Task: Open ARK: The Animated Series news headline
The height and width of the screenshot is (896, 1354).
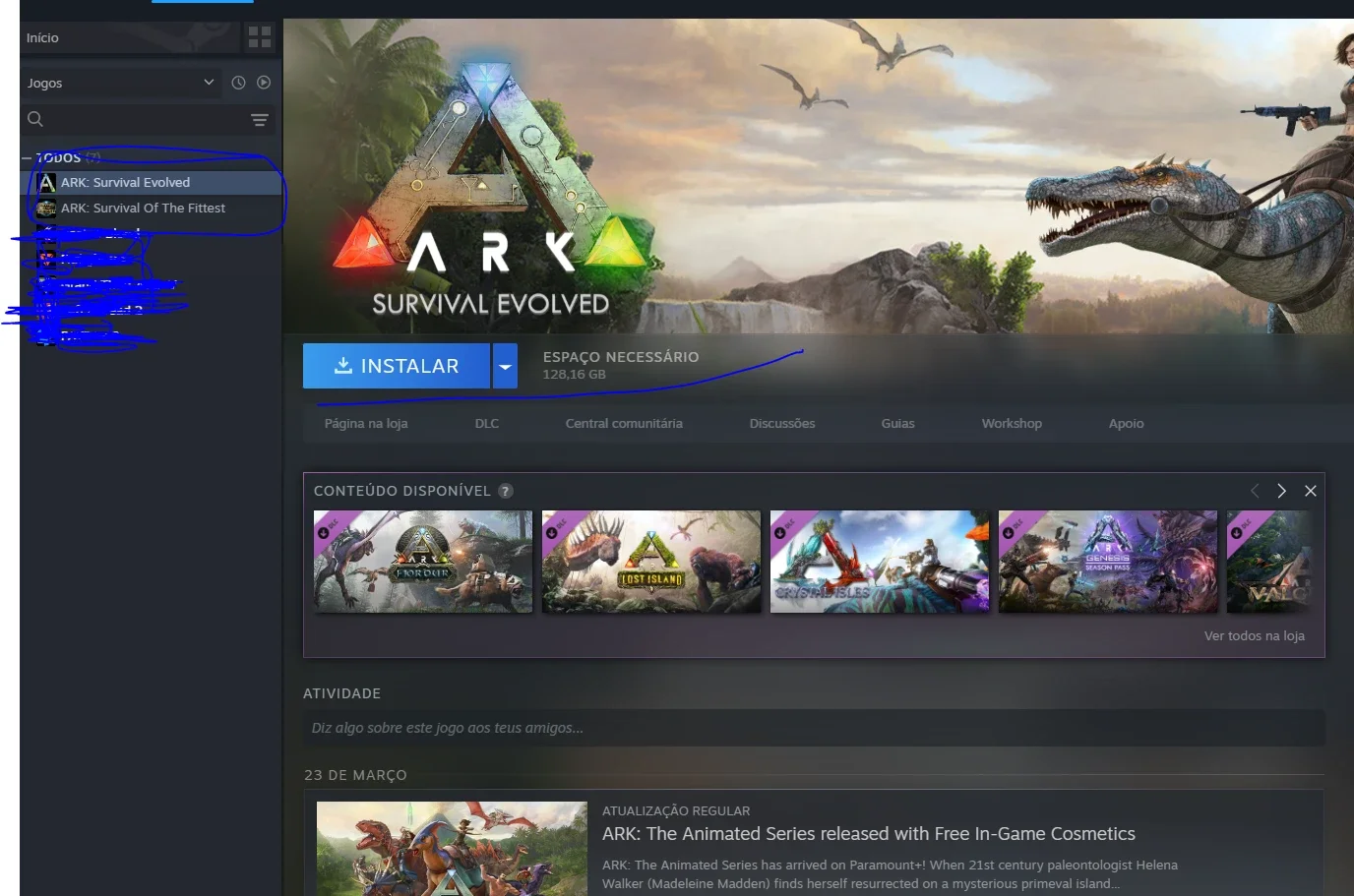Action: click(x=869, y=834)
